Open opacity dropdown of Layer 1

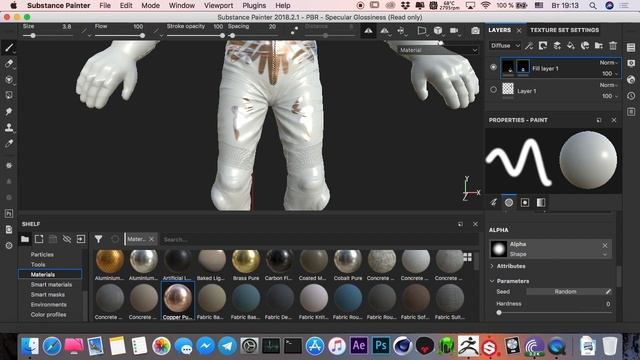point(610,96)
